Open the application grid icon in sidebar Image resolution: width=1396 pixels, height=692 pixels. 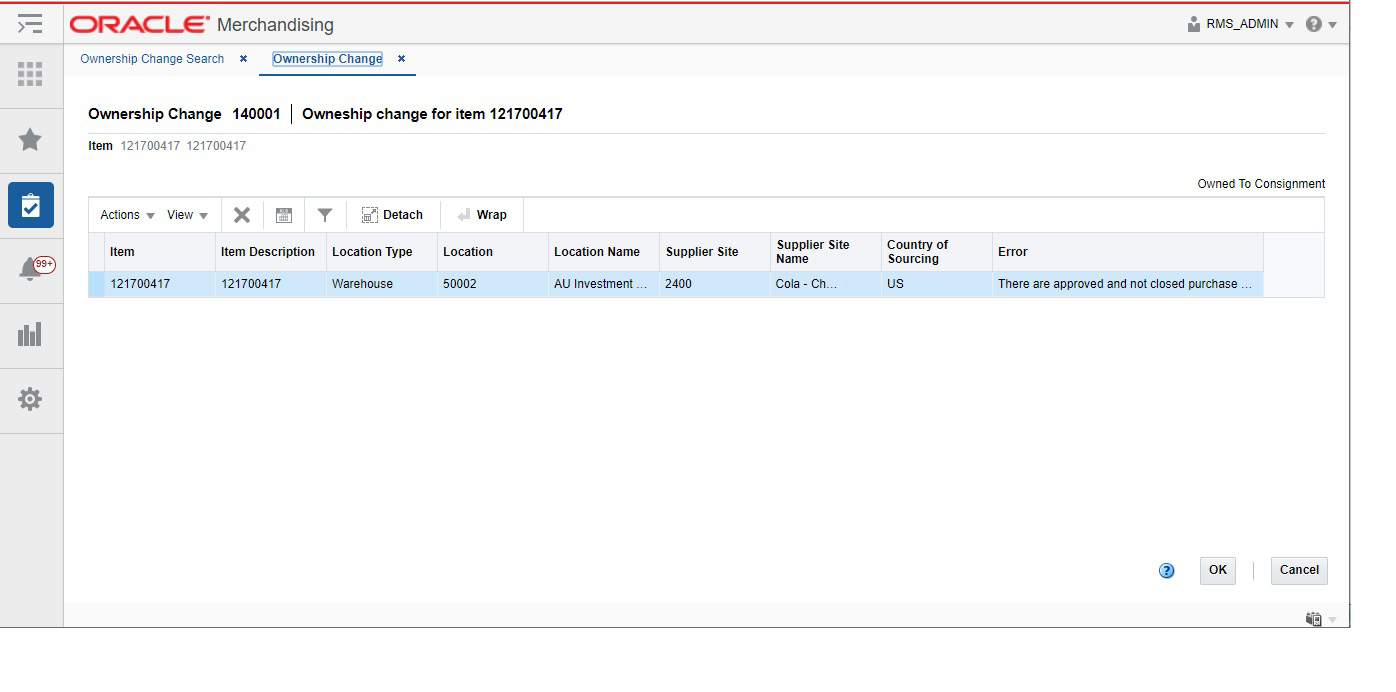[30, 74]
